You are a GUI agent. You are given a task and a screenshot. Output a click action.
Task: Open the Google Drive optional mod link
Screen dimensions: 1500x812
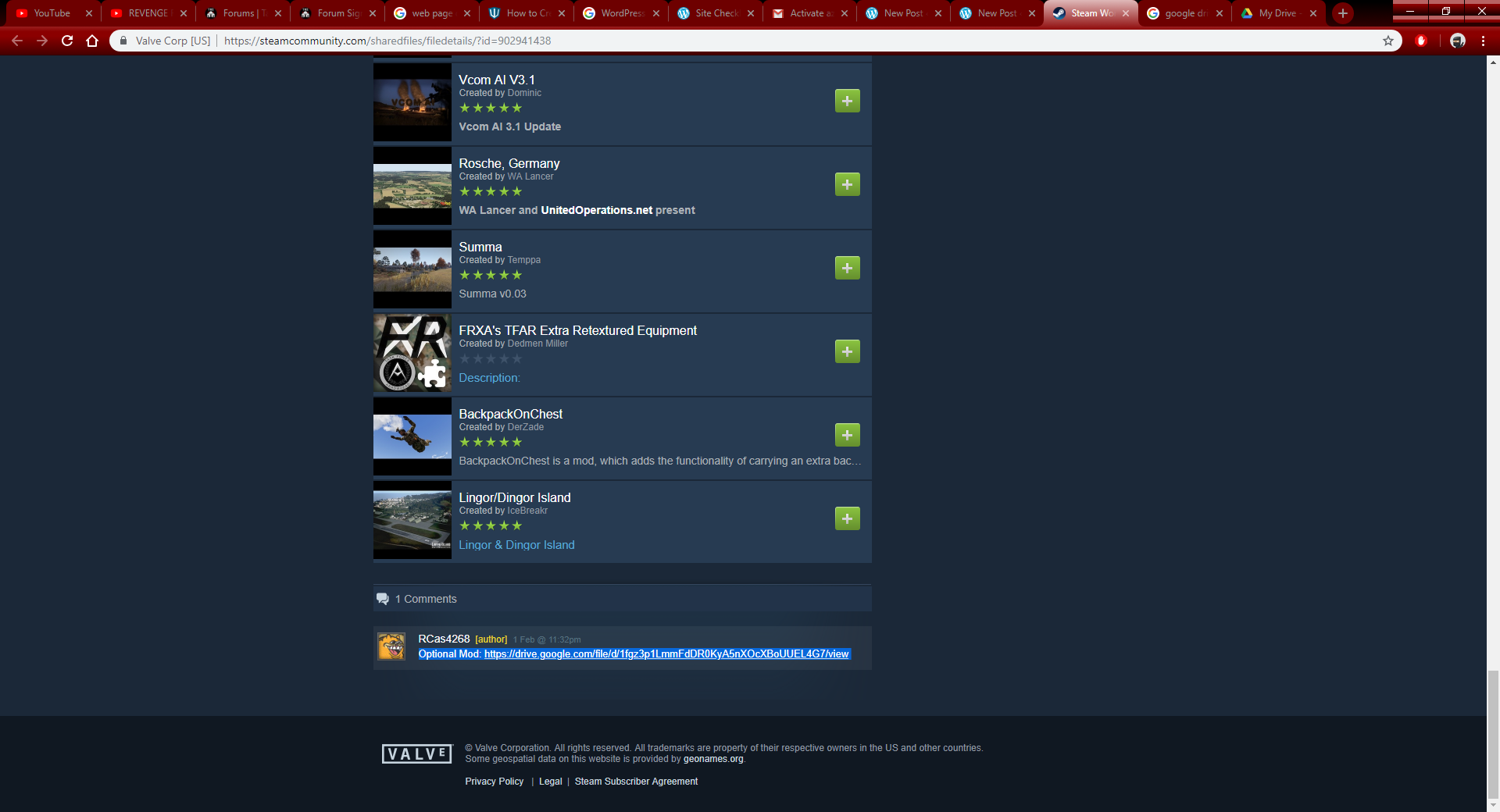666,654
